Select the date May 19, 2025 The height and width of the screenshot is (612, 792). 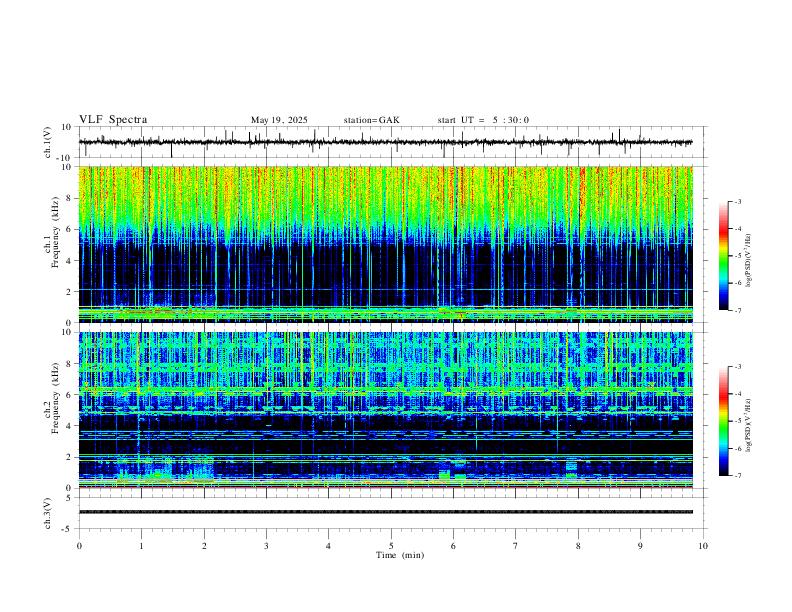pos(279,120)
